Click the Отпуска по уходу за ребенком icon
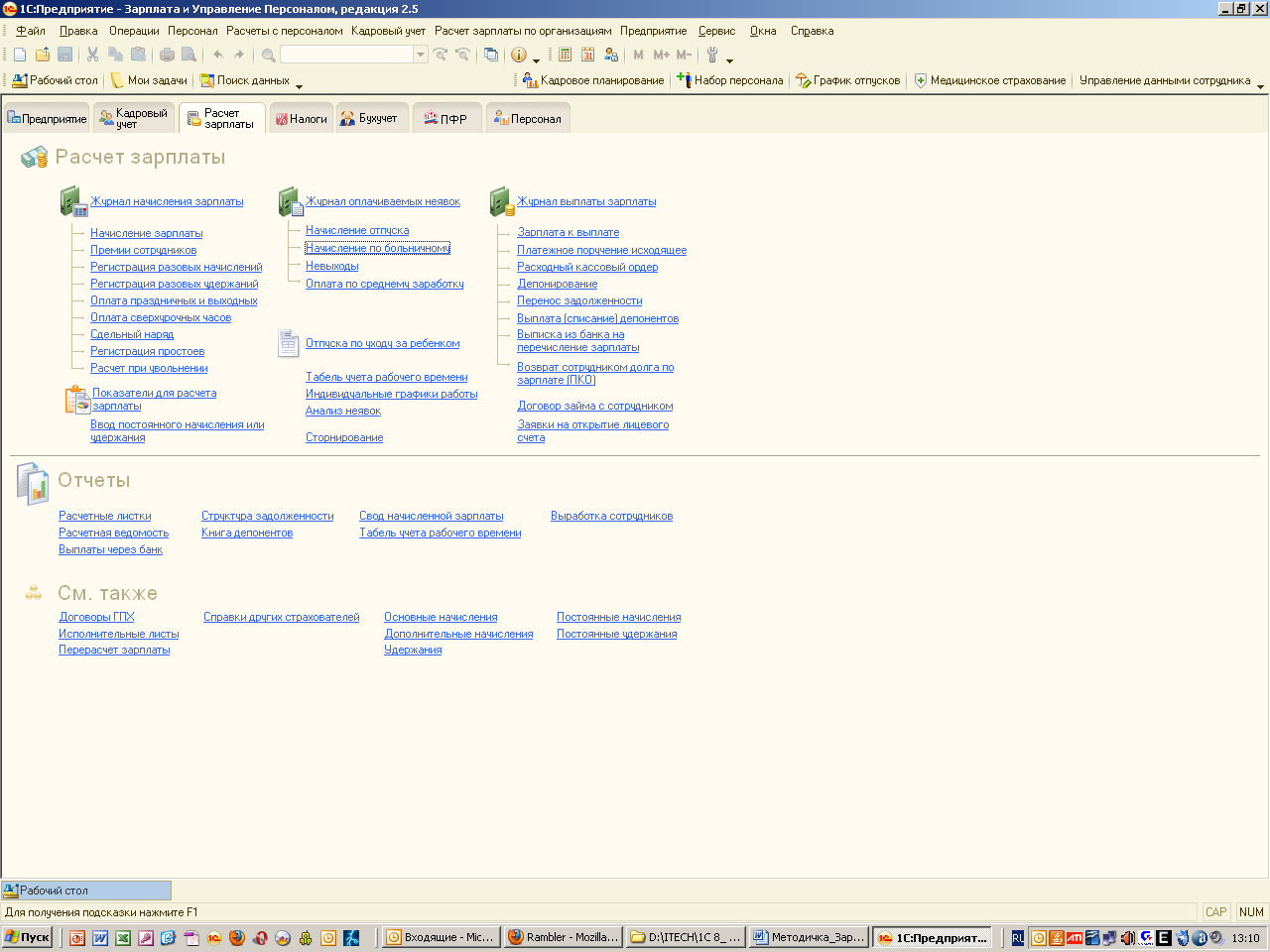Screen dimensions: 1270x952 click(x=288, y=343)
